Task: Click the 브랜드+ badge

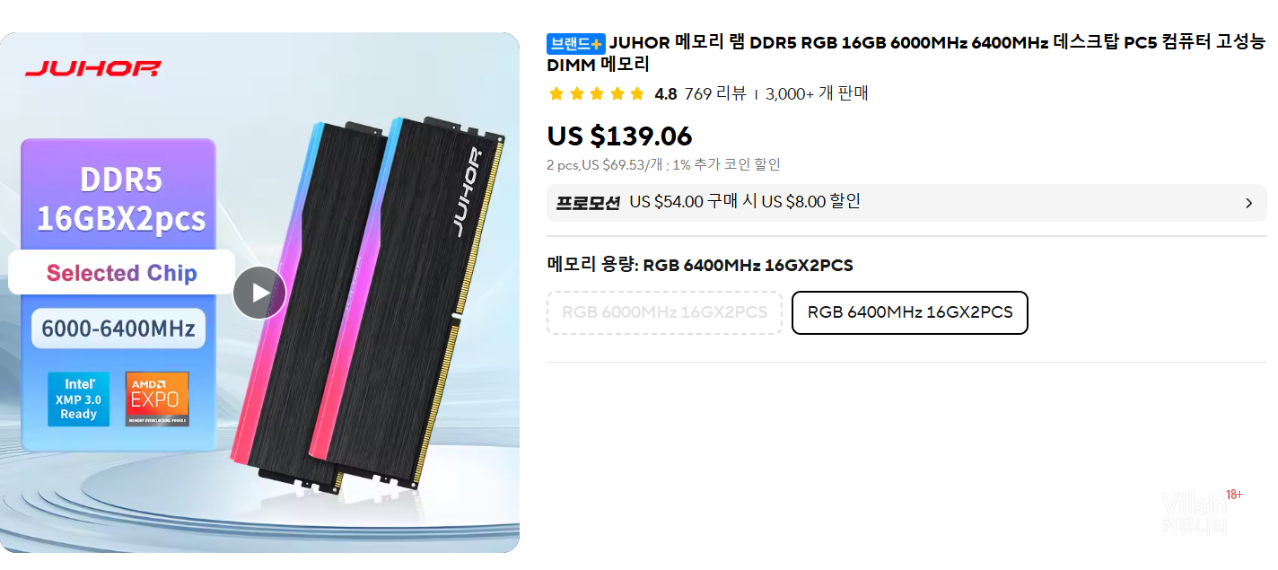Action: [x=576, y=43]
